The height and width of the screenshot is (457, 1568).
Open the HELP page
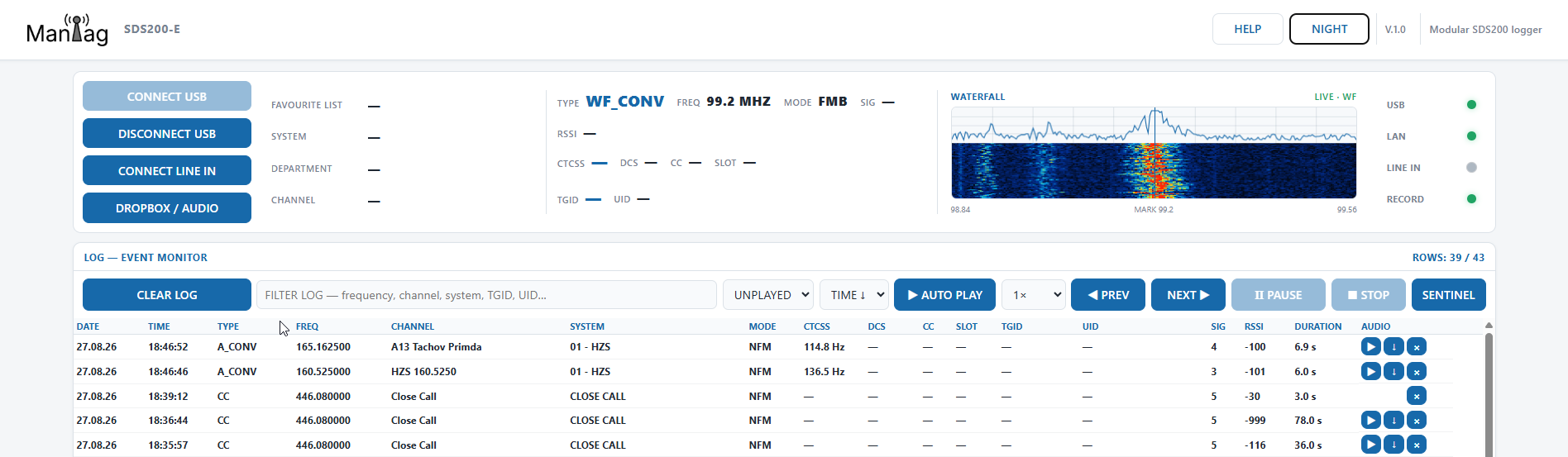pos(1248,29)
